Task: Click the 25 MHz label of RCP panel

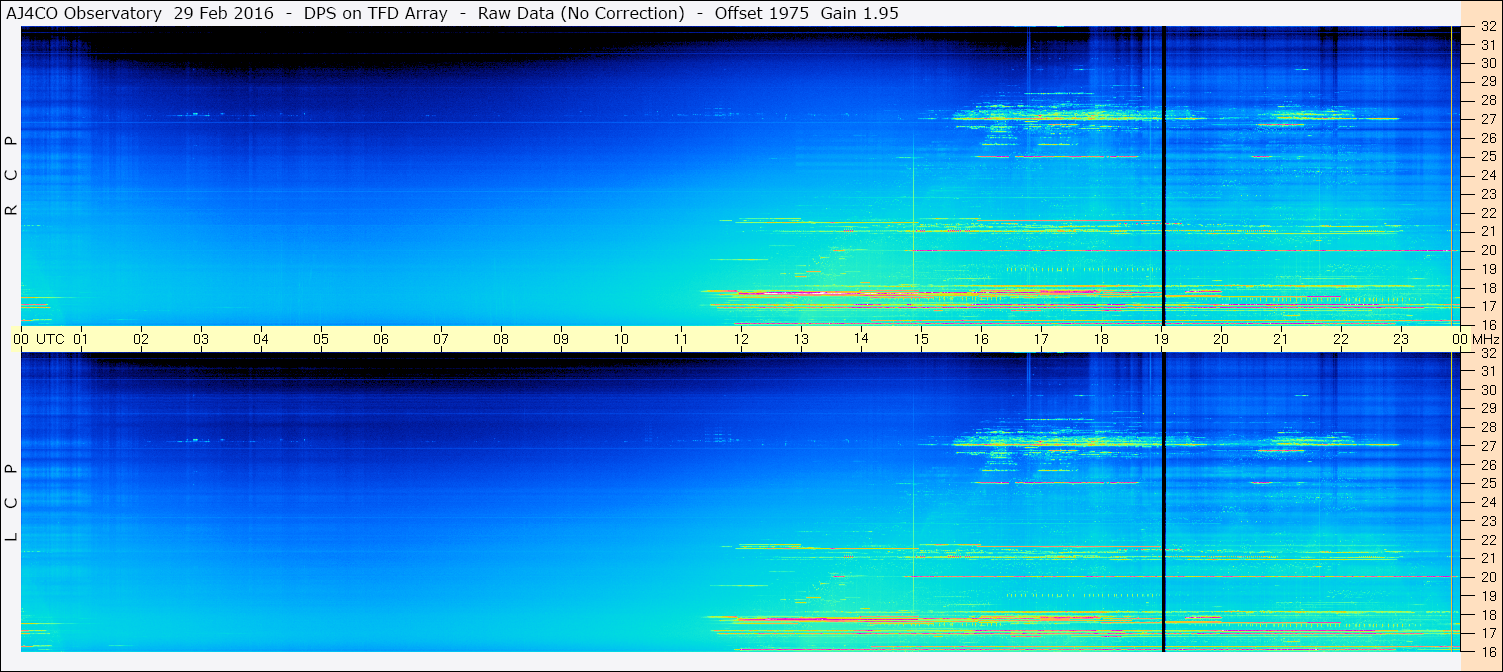Action: tap(1488, 157)
